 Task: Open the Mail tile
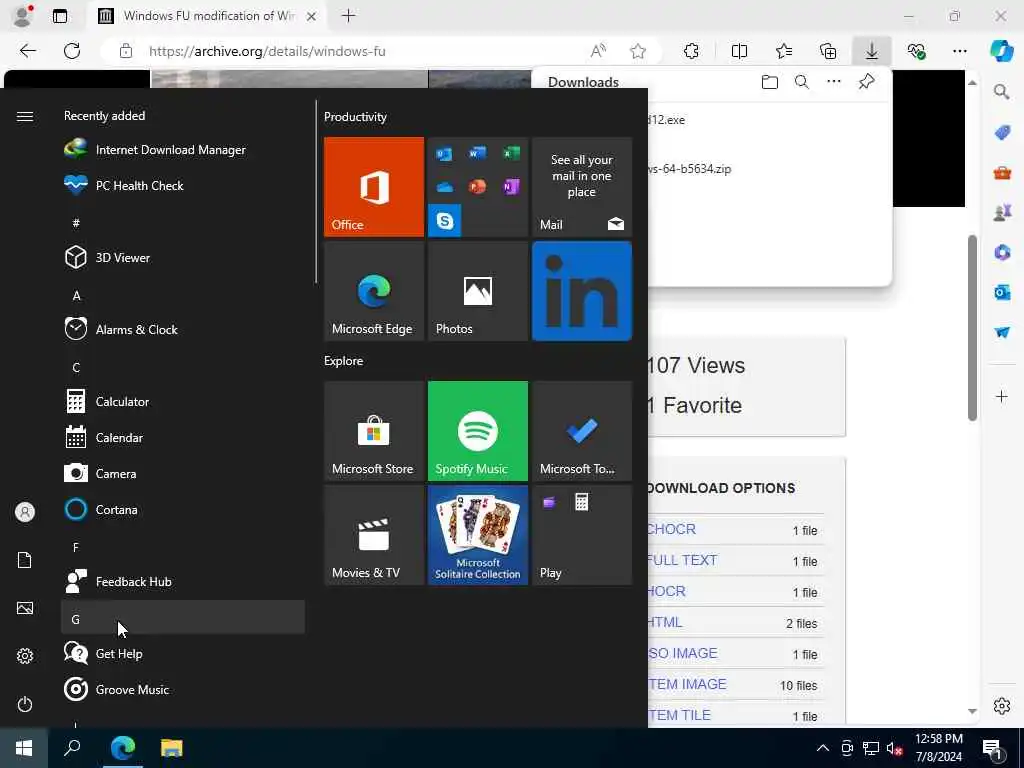[x=582, y=187]
